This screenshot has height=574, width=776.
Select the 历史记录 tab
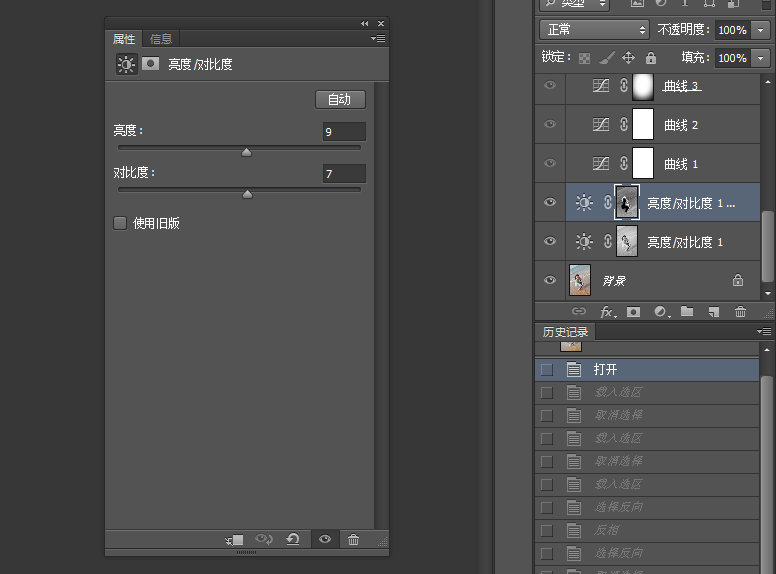(566, 332)
